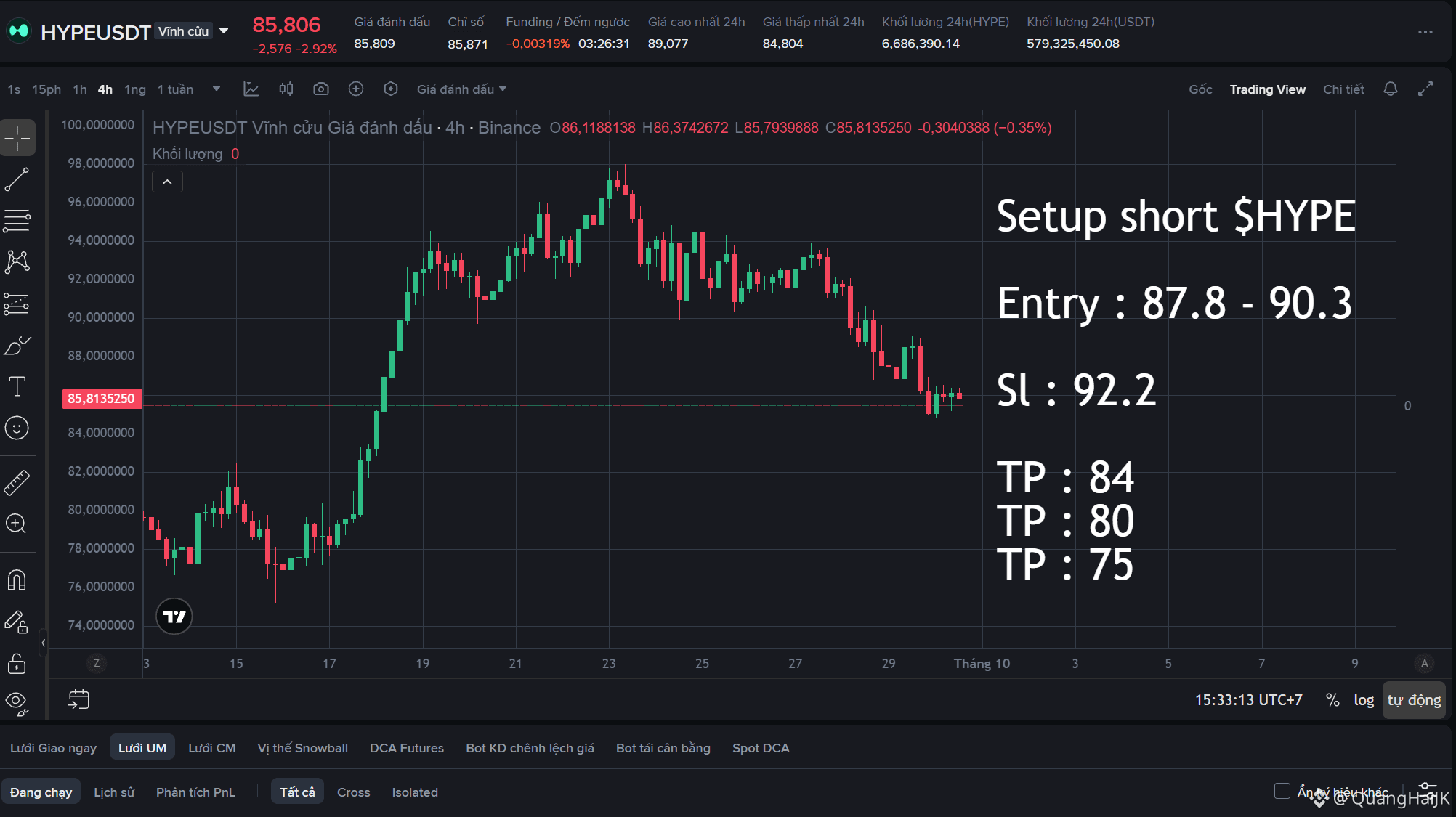
Task: Open the price alert bell
Action: coord(1390,89)
